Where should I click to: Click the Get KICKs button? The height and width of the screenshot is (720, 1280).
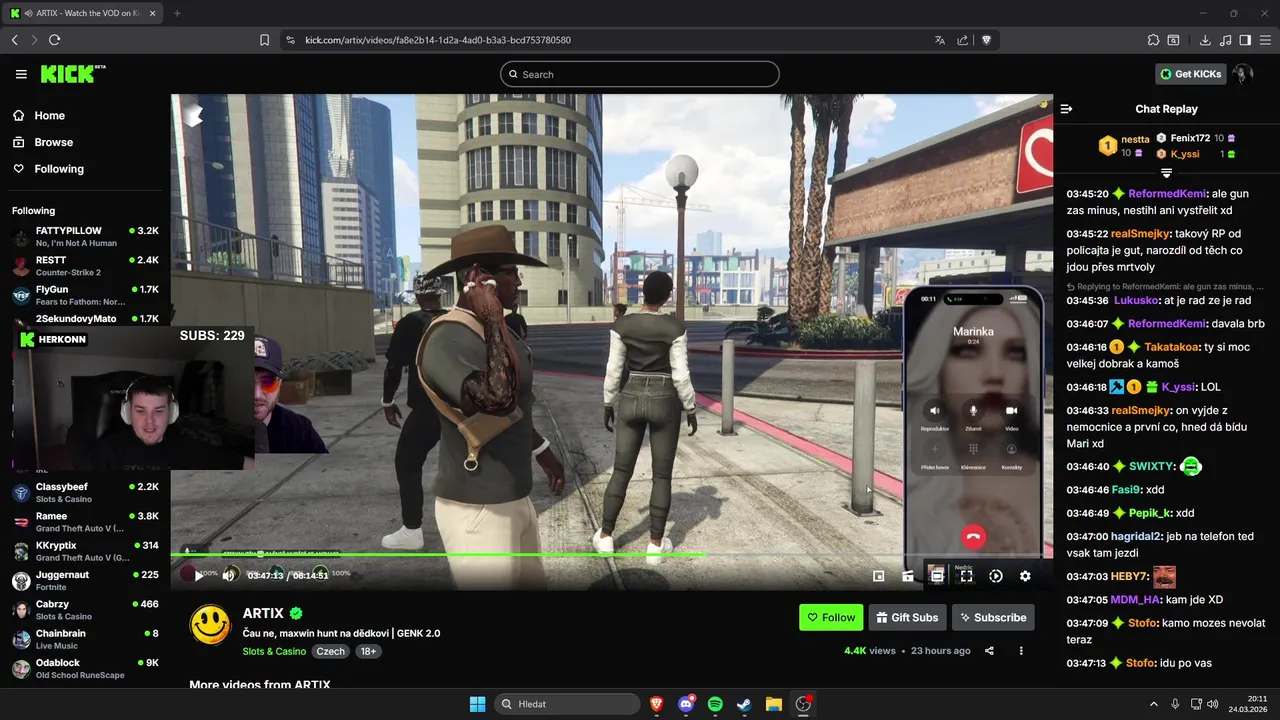coord(1191,74)
